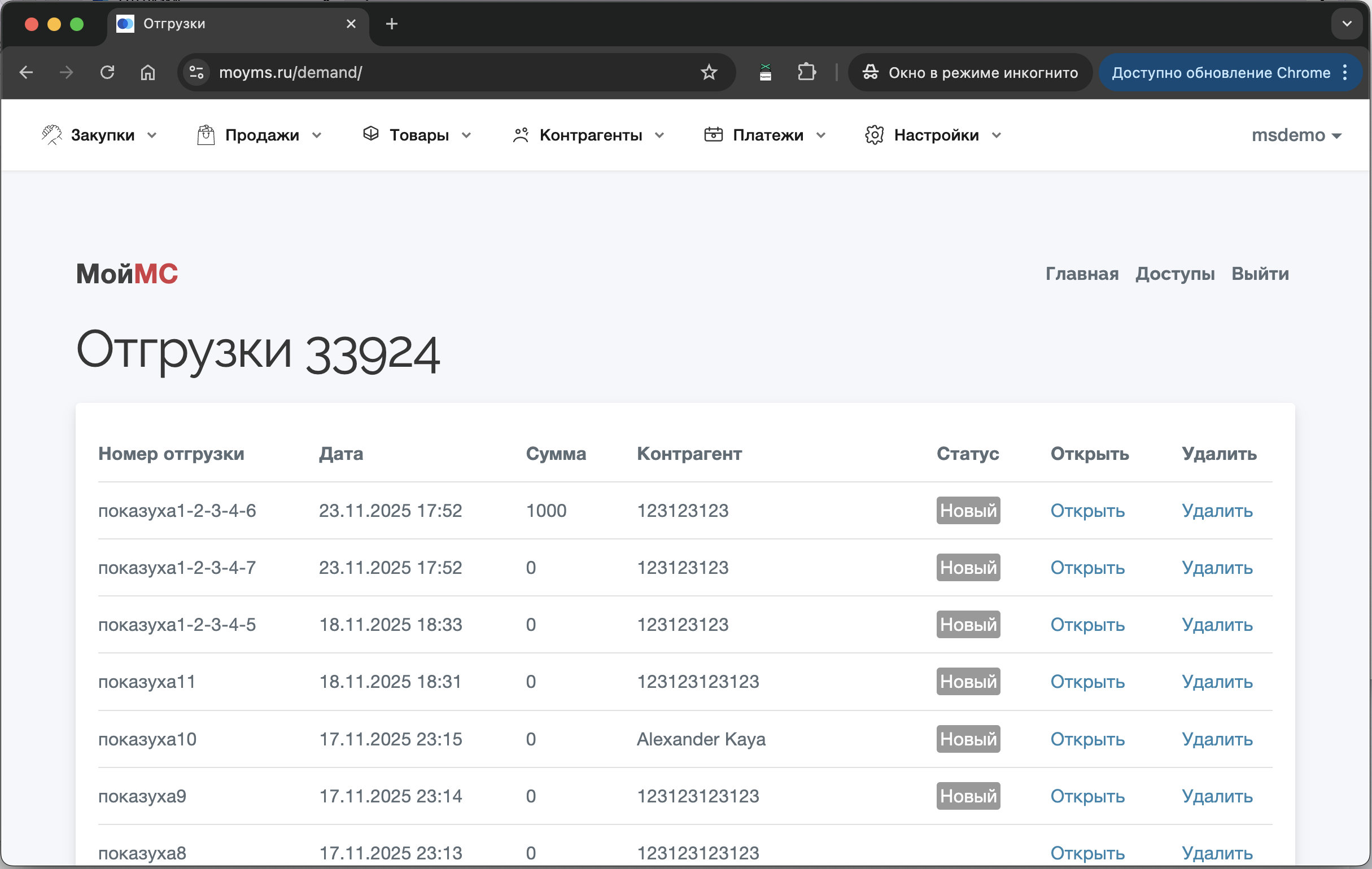Open a new browser tab
Screen dimensions: 1372x869
coord(391,24)
